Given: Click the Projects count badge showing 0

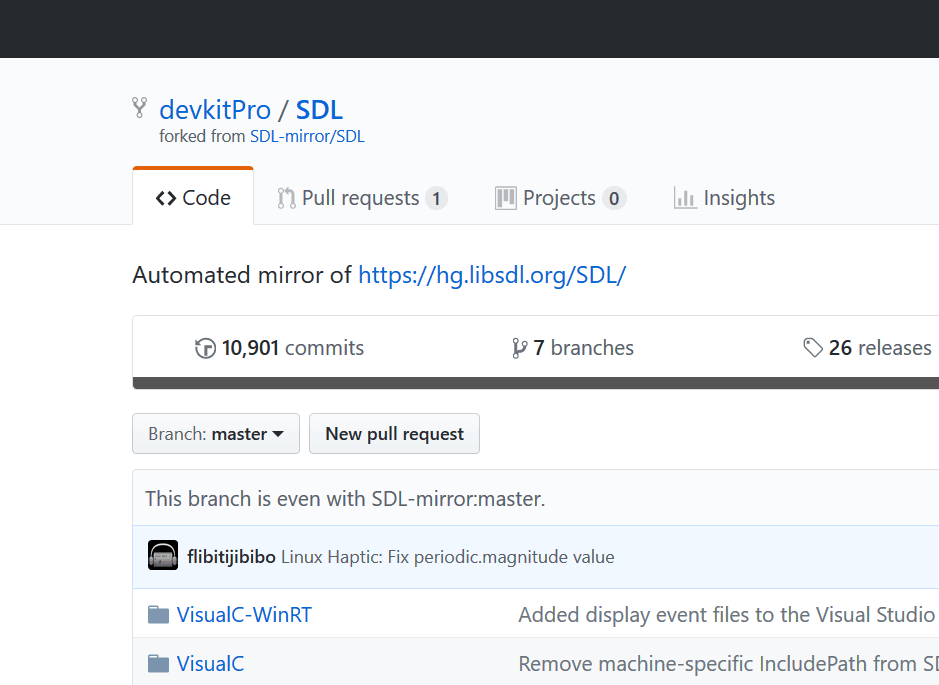Looking at the screenshot, I should (x=614, y=198).
